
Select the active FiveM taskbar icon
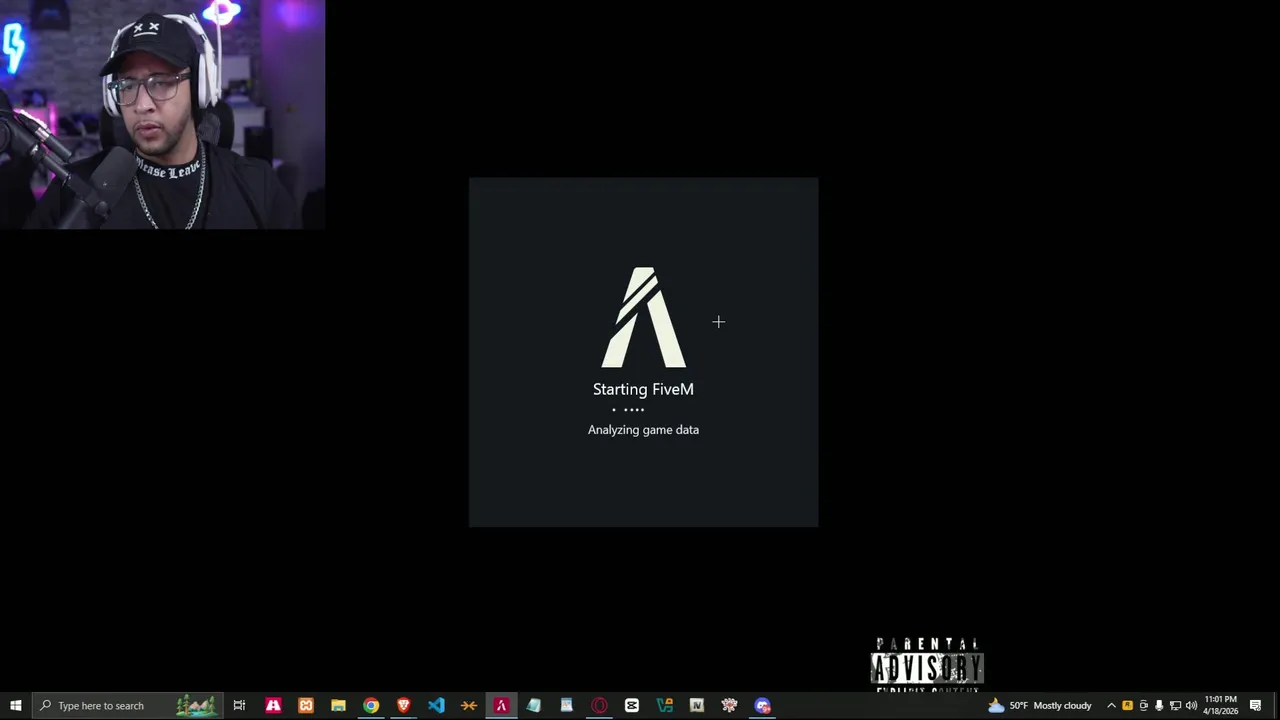501,705
